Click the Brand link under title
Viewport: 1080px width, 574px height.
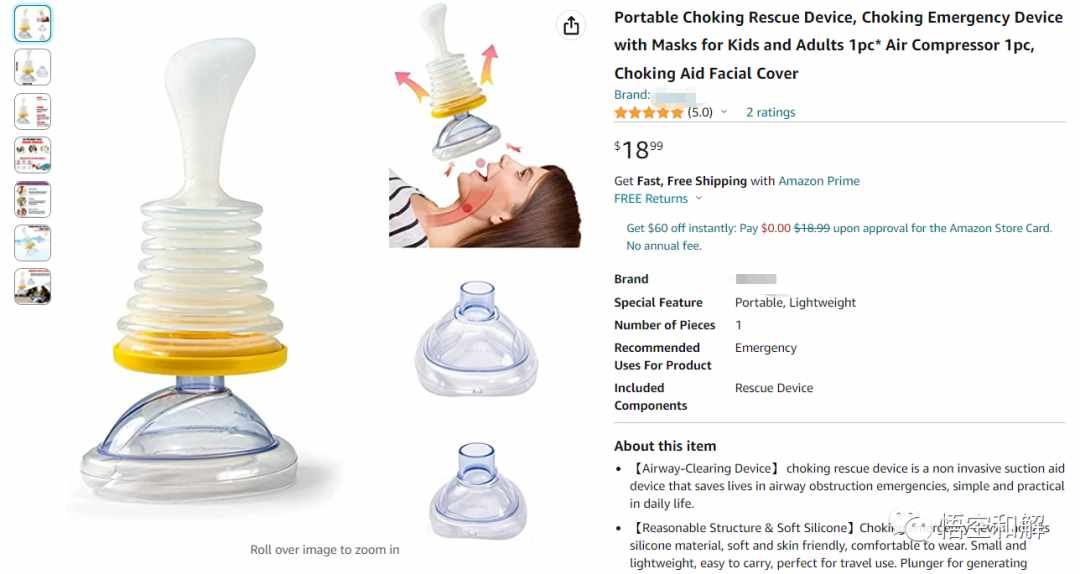[x=654, y=95]
